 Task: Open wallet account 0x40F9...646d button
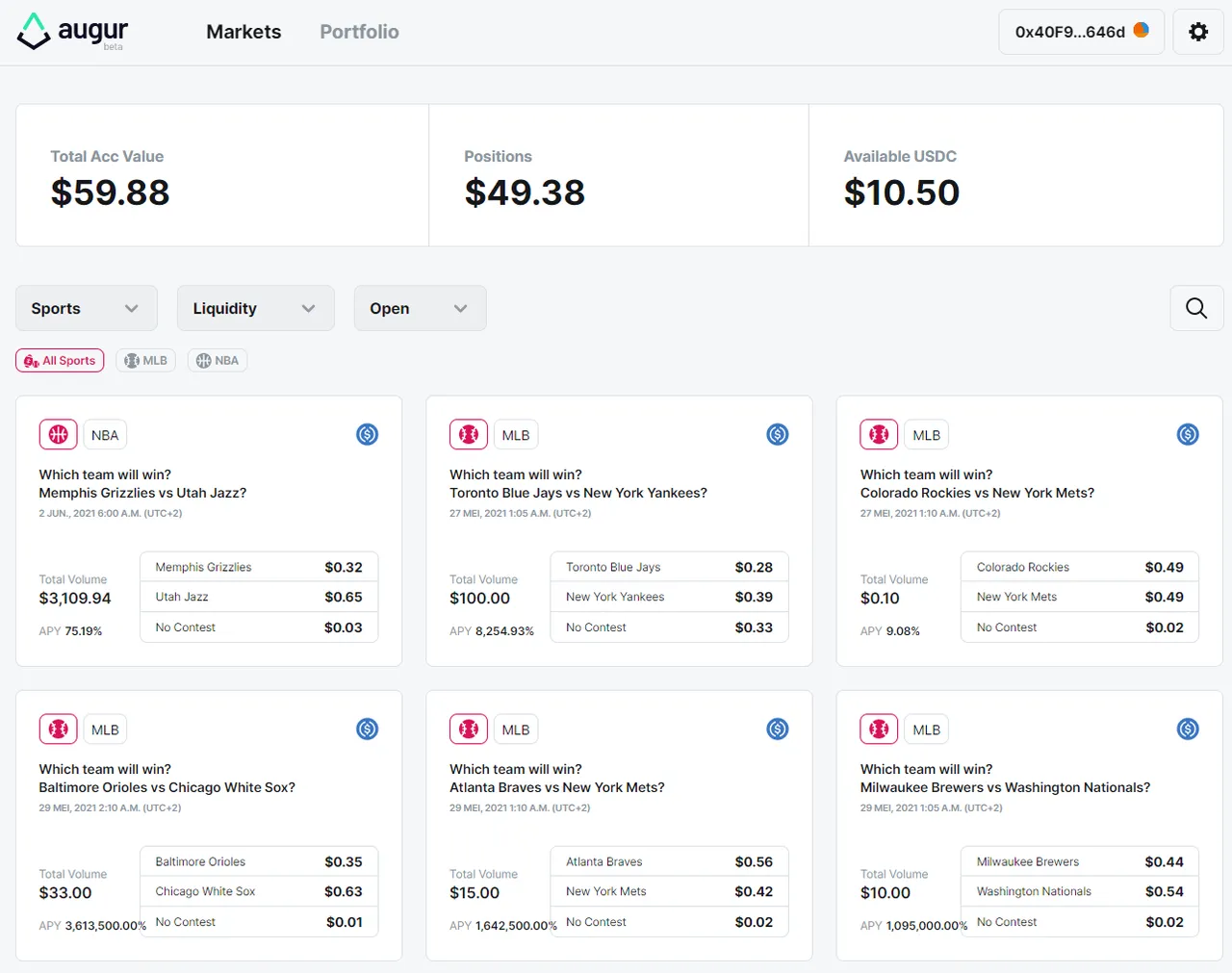point(1082,32)
